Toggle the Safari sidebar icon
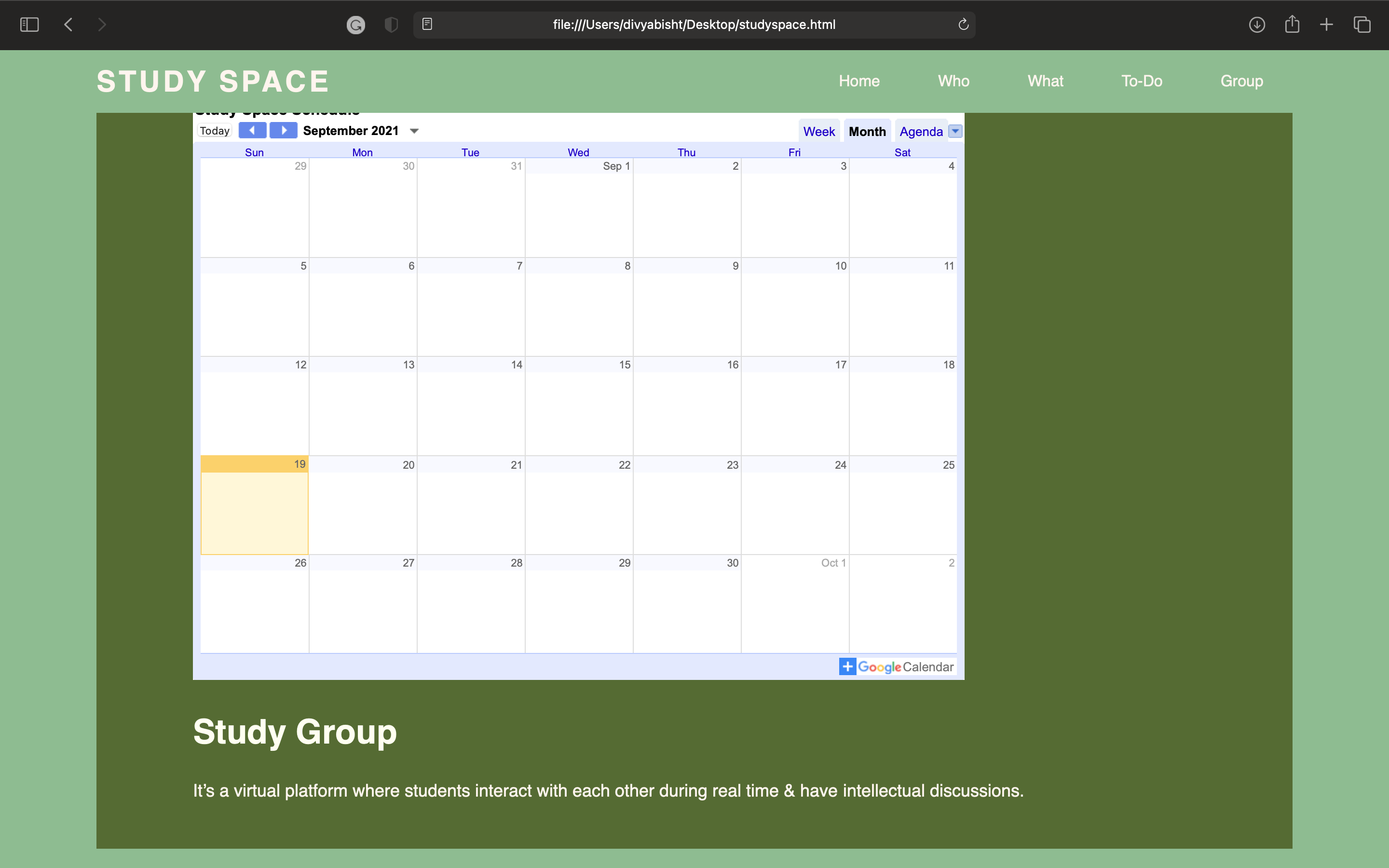 tap(29, 25)
